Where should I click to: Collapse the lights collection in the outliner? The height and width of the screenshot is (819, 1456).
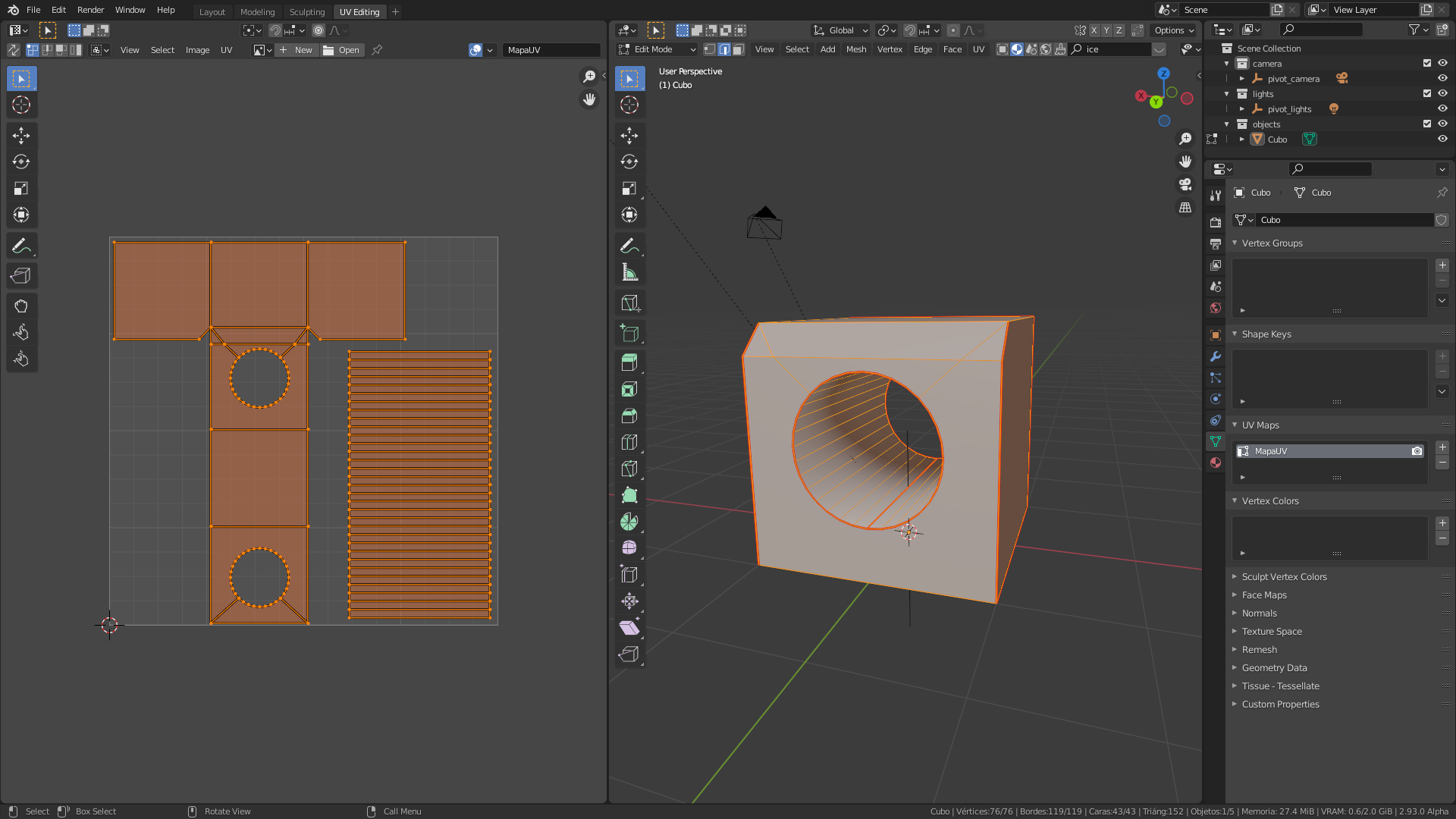coord(1226,93)
